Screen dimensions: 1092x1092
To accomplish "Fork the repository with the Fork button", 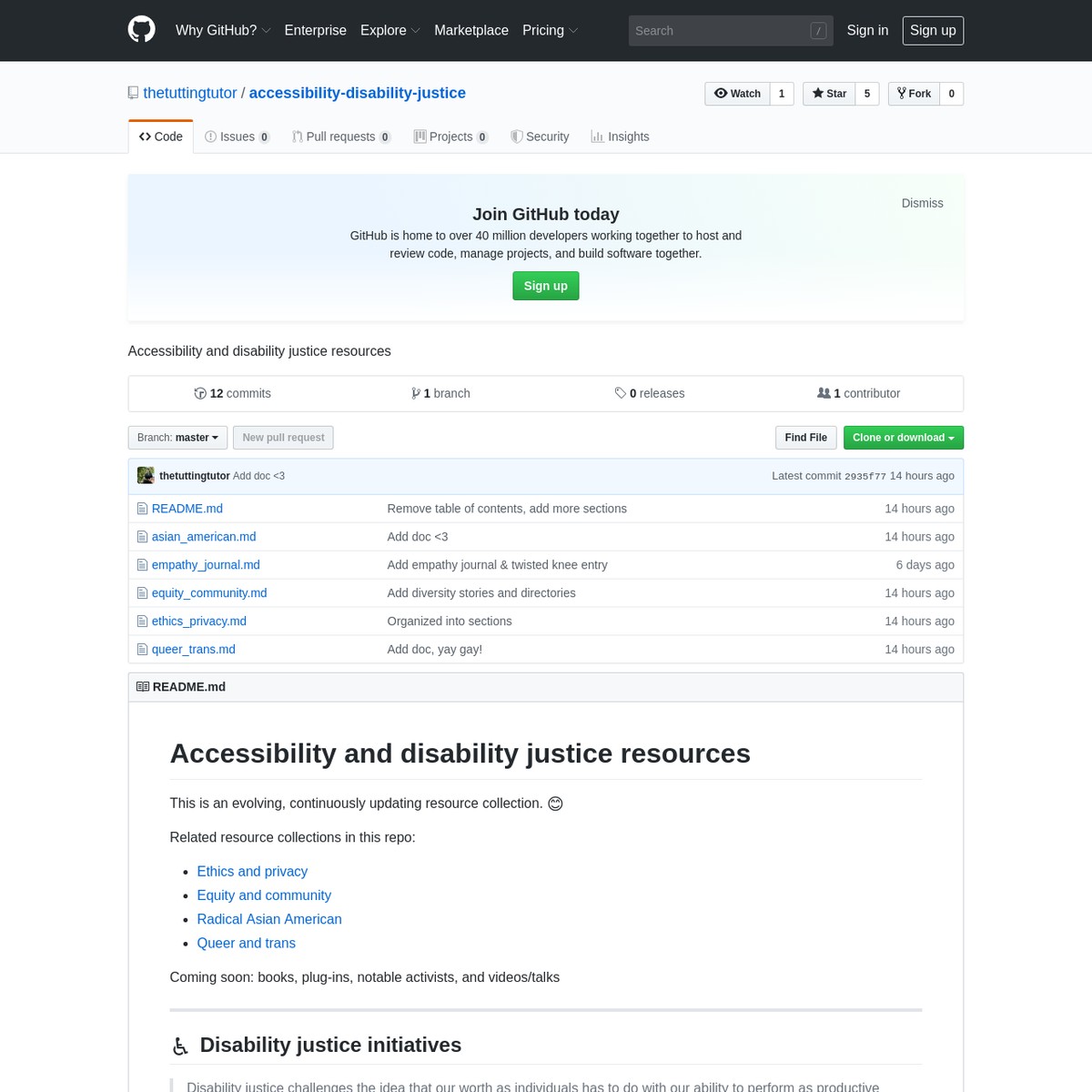I will pyautogui.click(x=914, y=94).
